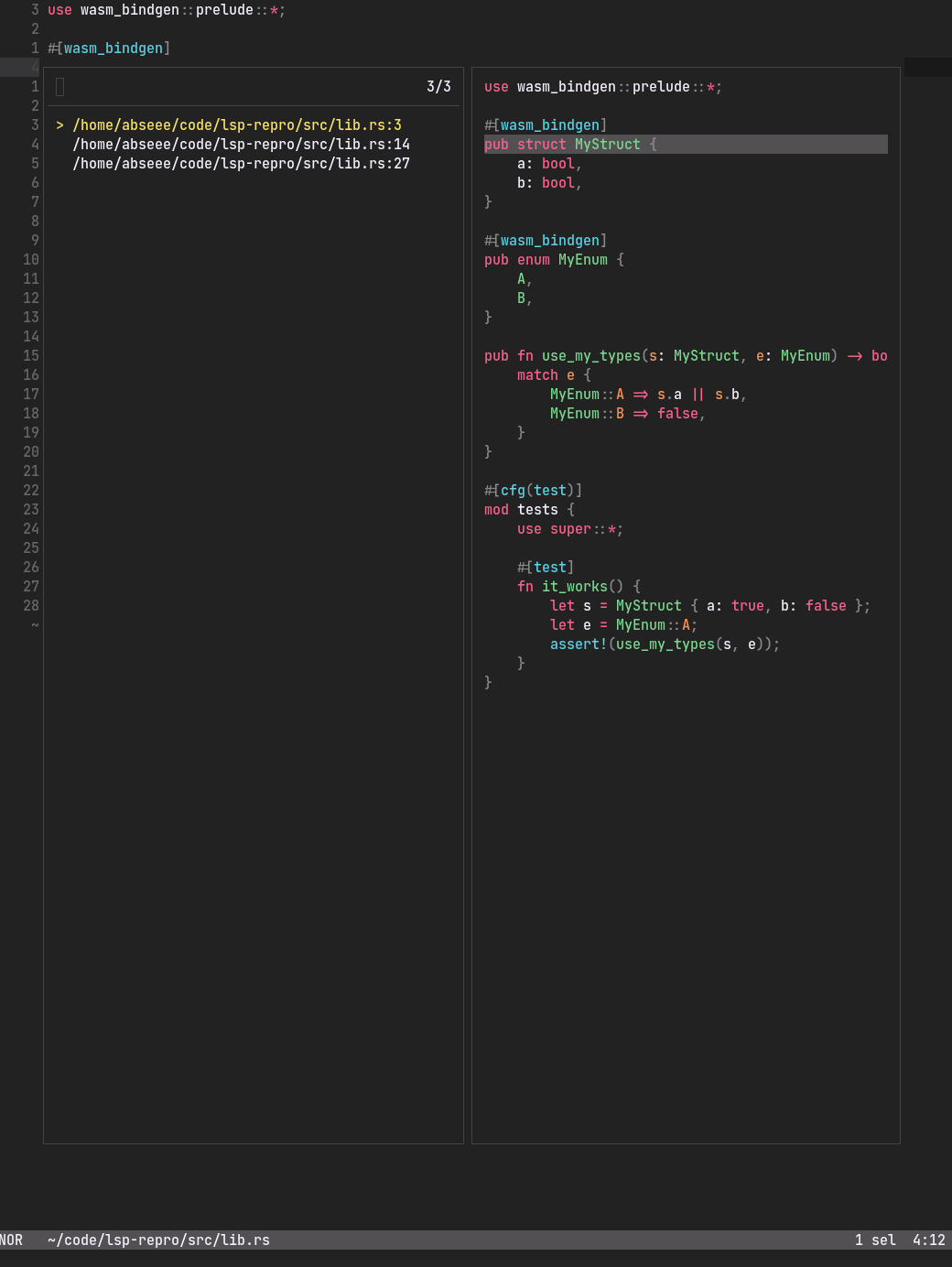Click gutter line number 14
The width and height of the screenshot is (952, 1267).
click(31, 337)
